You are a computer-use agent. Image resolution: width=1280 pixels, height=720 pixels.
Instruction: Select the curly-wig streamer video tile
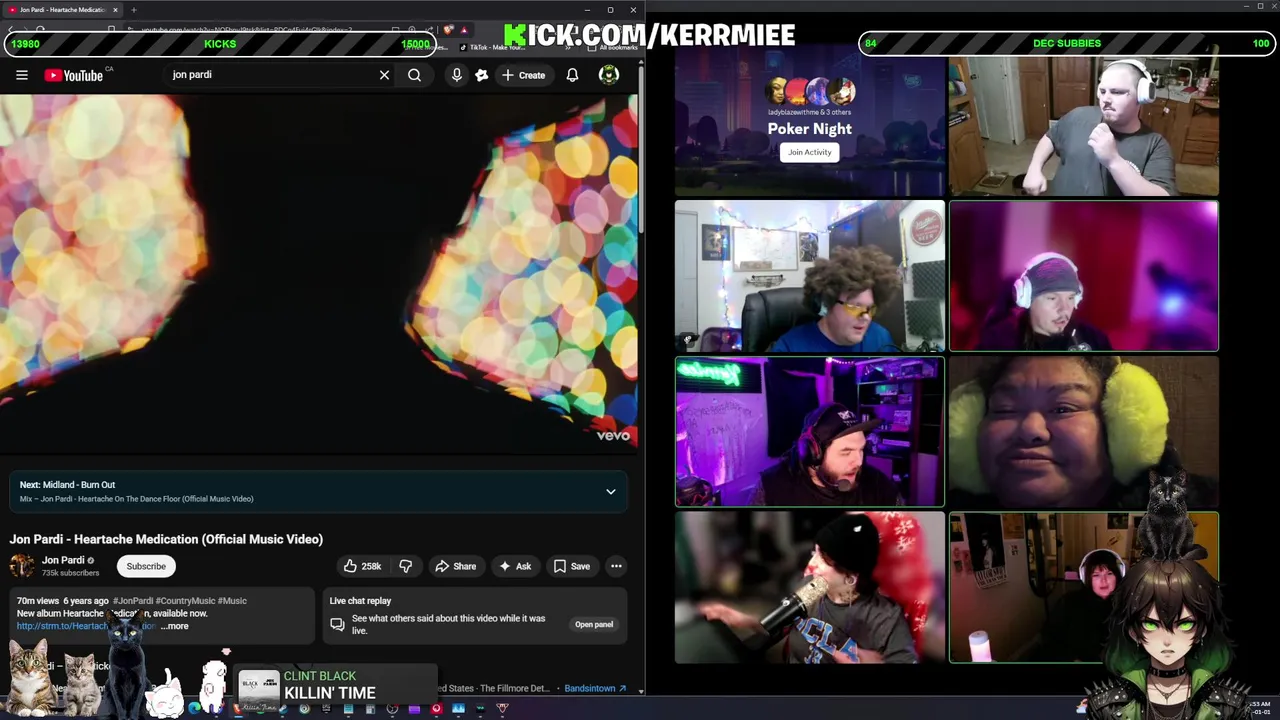coord(809,276)
